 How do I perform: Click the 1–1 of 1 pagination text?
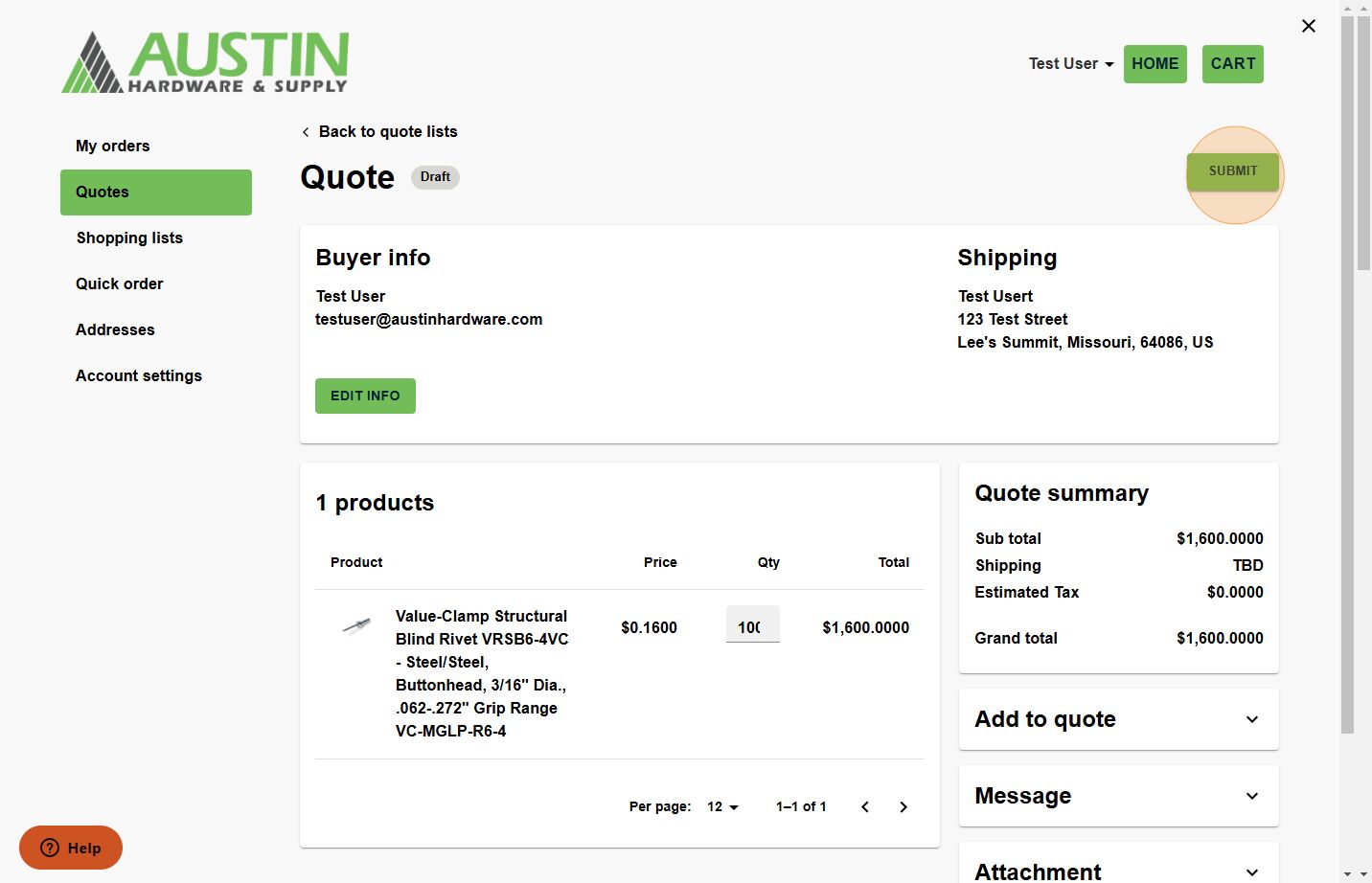801,806
